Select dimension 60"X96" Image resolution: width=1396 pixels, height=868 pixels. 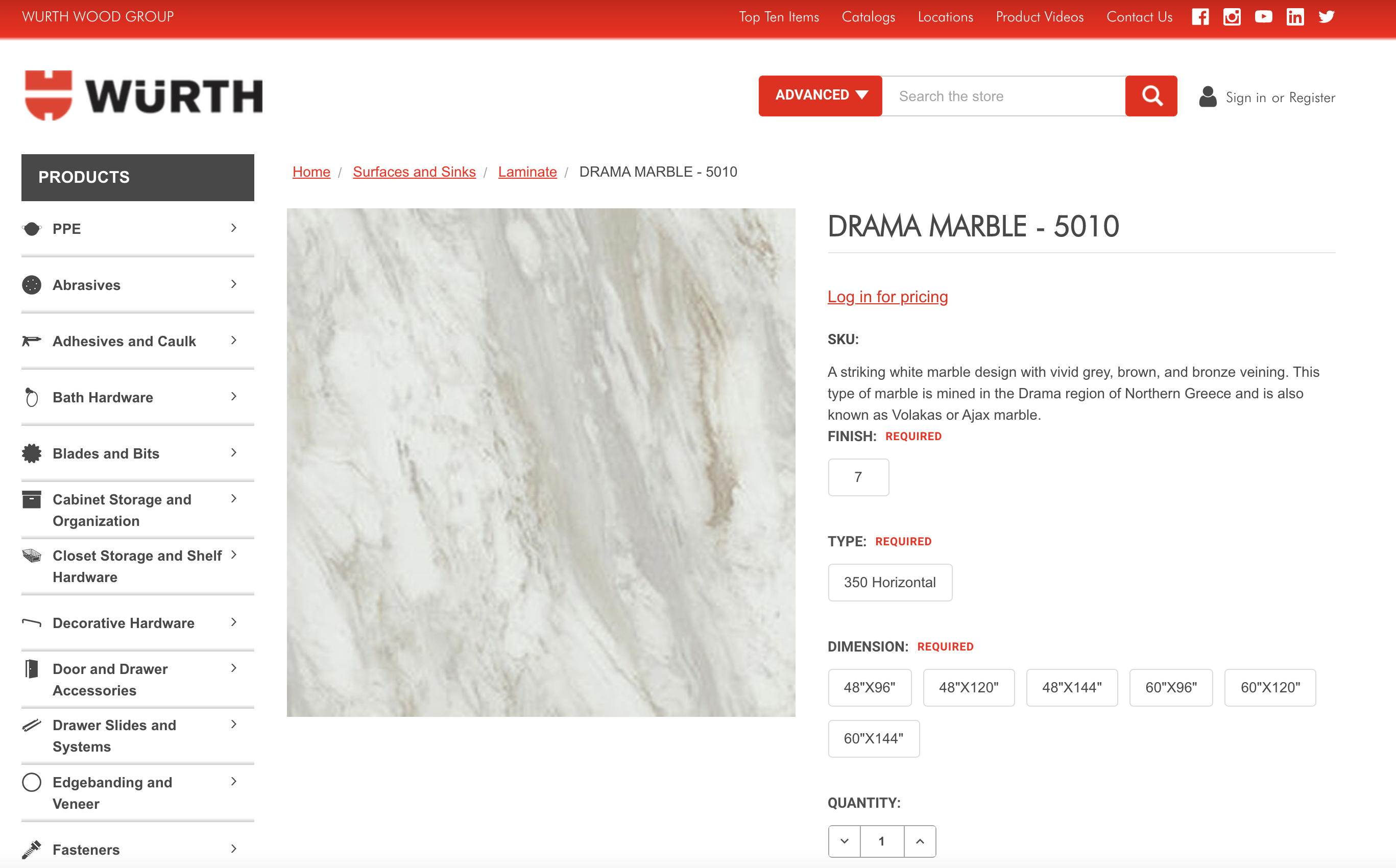pos(1171,687)
